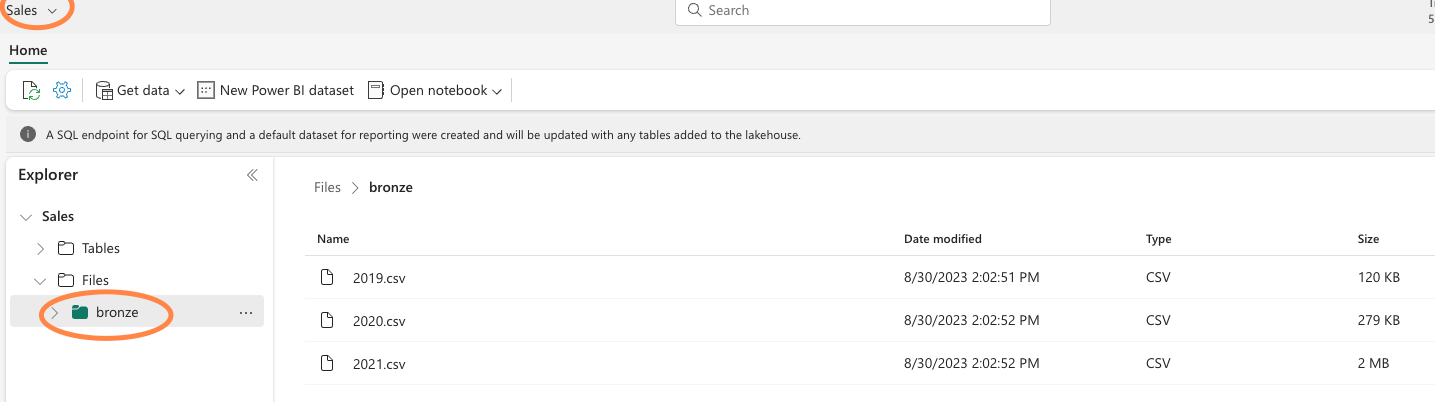Collapse the Explorer pane with double-chevron icon

[252, 175]
